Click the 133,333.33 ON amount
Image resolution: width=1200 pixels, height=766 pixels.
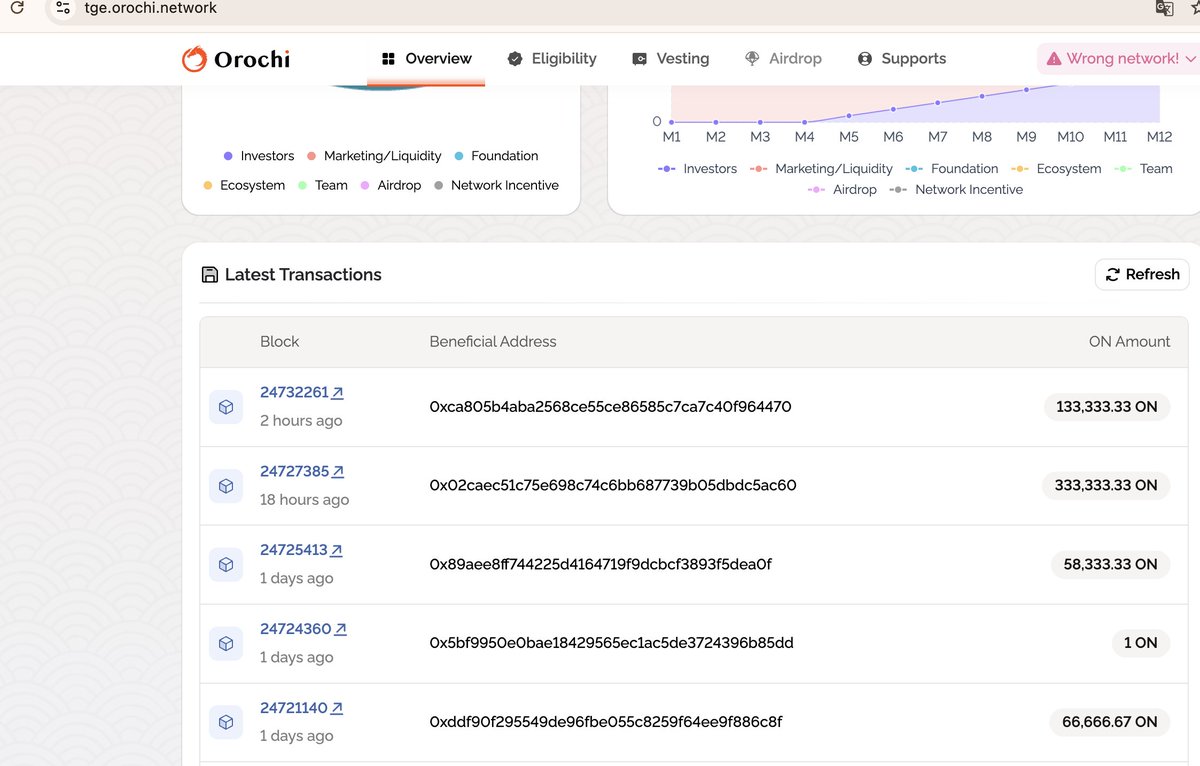pyautogui.click(x=1107, y=407)
